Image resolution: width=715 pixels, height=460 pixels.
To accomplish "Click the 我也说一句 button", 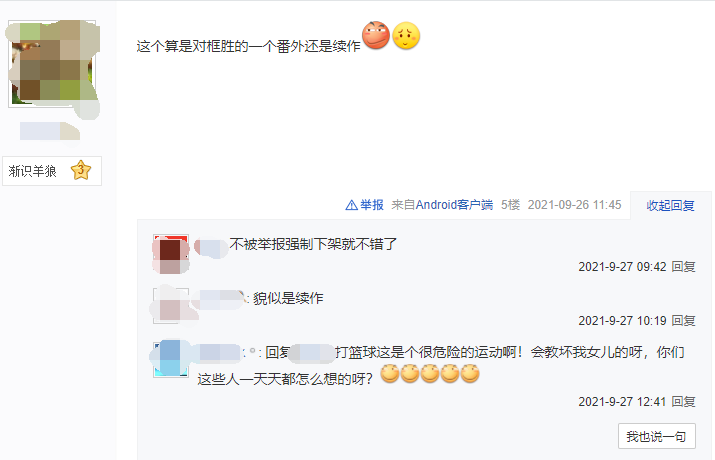I will pyautogui.click(x=657, y=436).
